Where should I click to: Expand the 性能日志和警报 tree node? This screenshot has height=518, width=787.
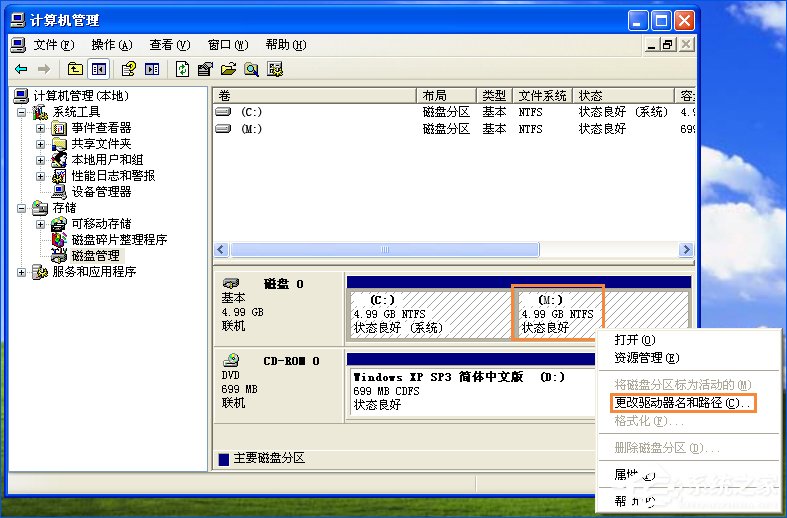40,176
